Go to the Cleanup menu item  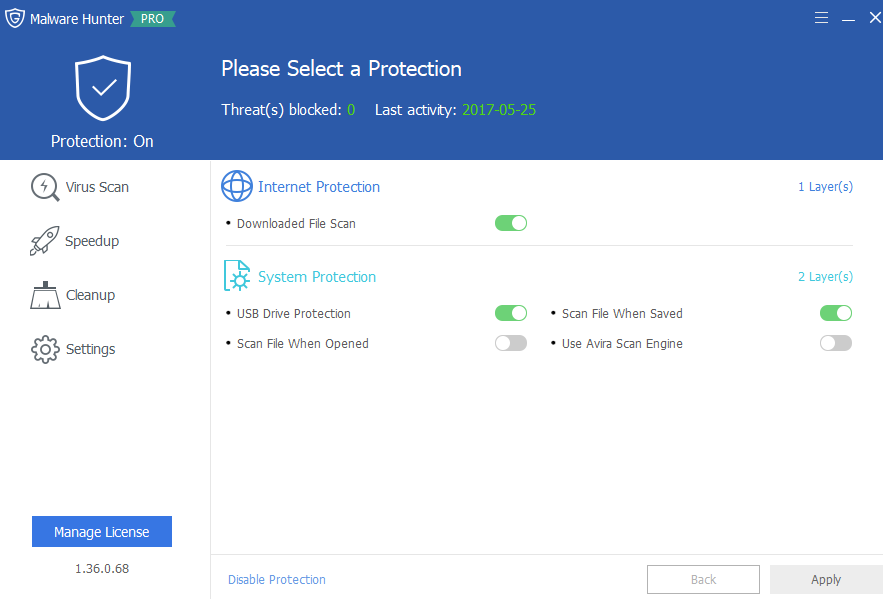(x=90, y=295)
